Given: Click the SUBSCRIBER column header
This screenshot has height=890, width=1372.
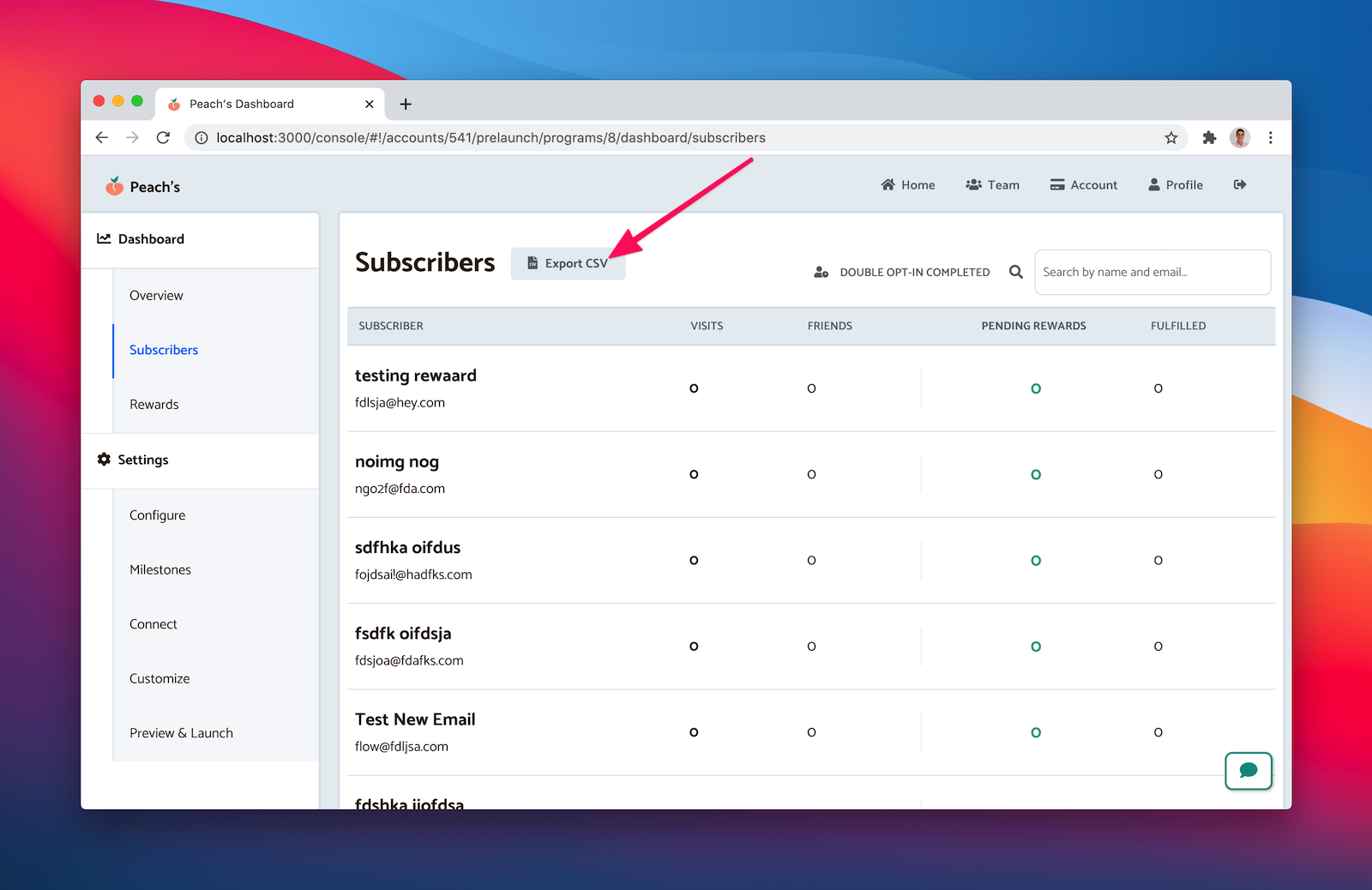Looking at the screenshot, I should 391,326.
